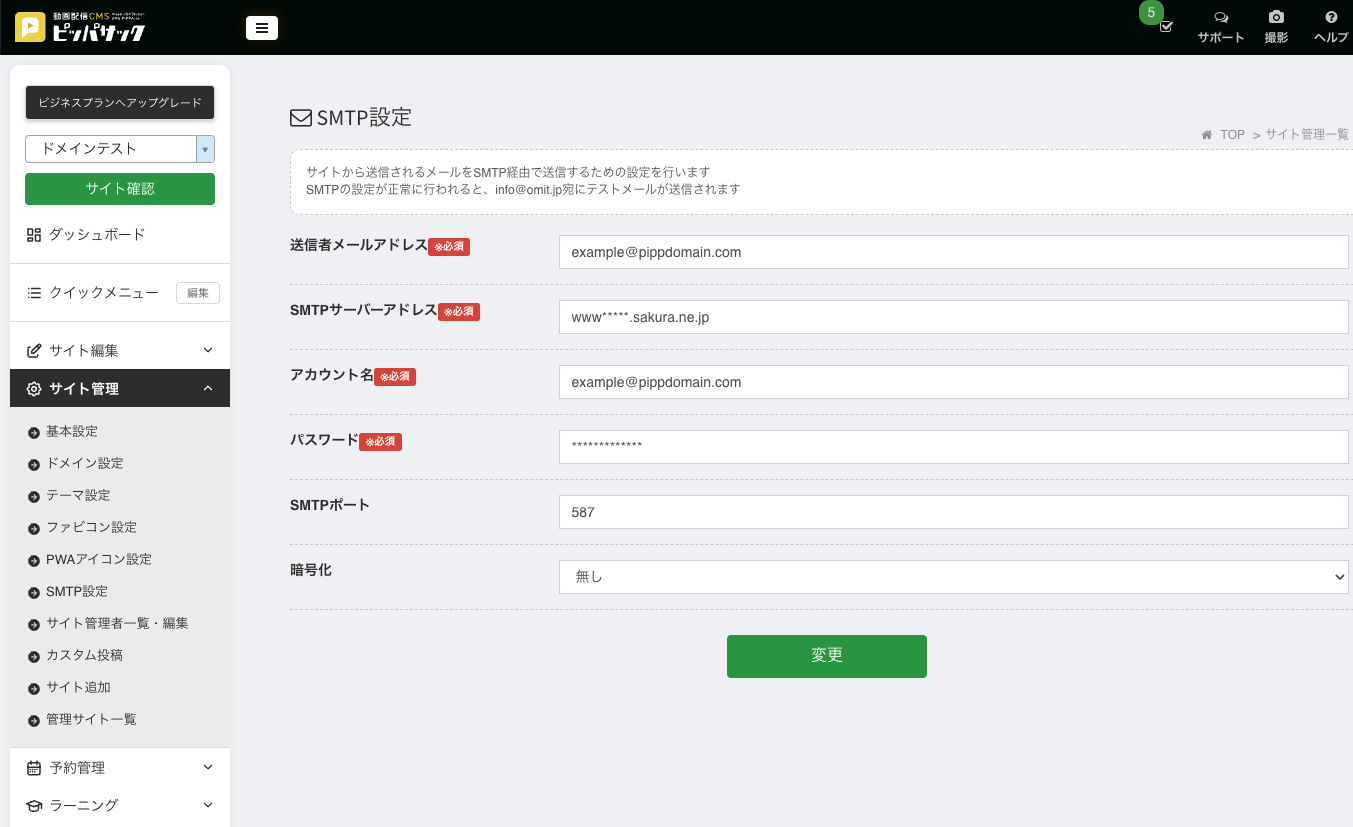Click the home icon in breadcrumb
The height and width of the screenshot is (827, 1353).
point(1207,135)
